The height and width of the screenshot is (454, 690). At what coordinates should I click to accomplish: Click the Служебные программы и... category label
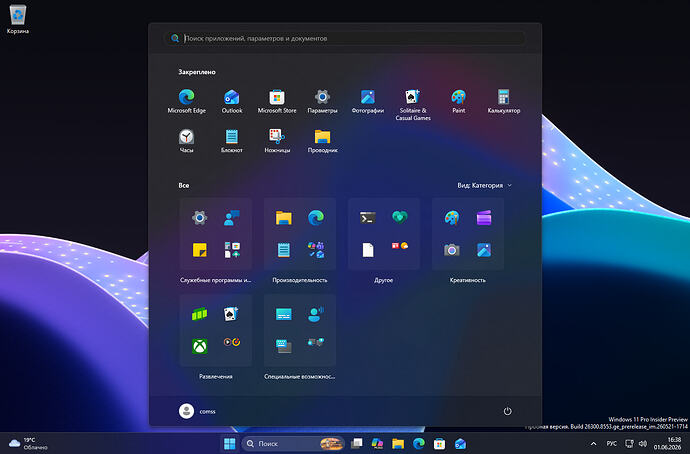click(x=216, y=280)
